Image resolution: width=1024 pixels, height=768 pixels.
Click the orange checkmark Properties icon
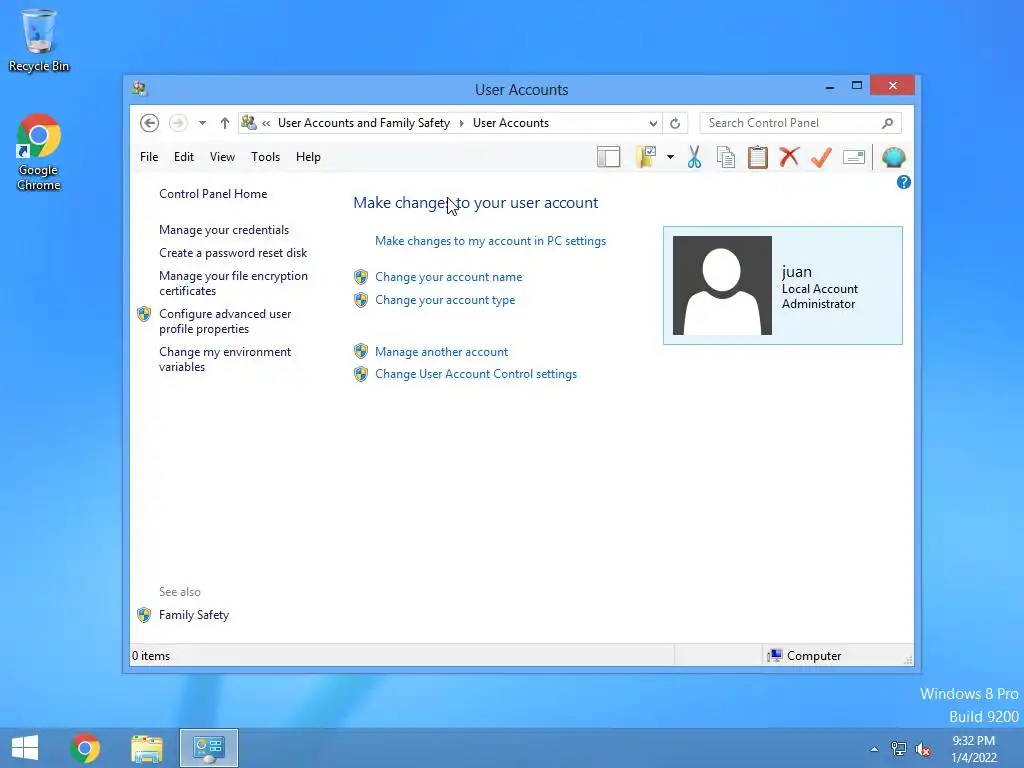tap(822, 157)
